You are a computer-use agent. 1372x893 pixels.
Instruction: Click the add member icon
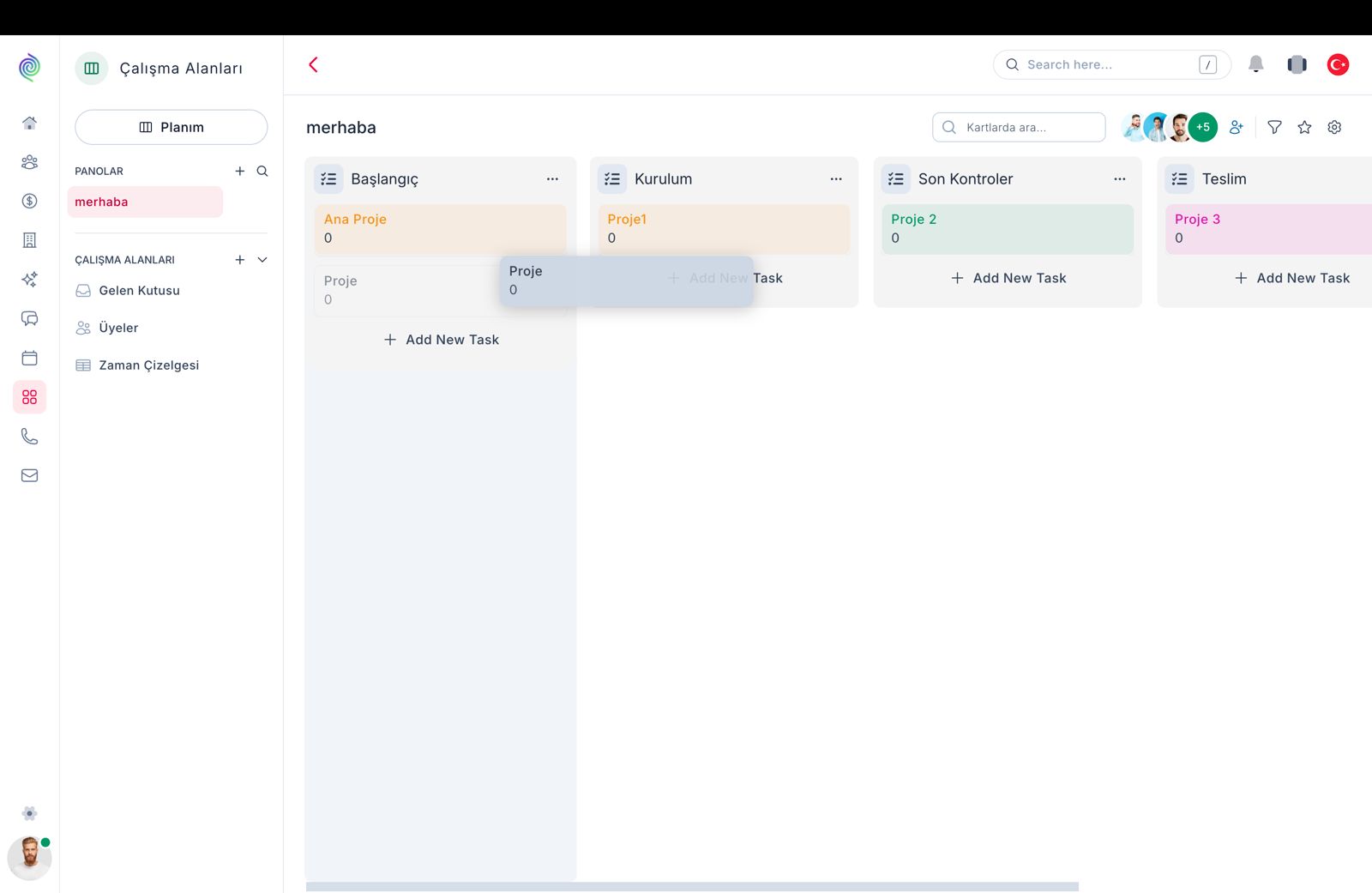coord(1236,127)
